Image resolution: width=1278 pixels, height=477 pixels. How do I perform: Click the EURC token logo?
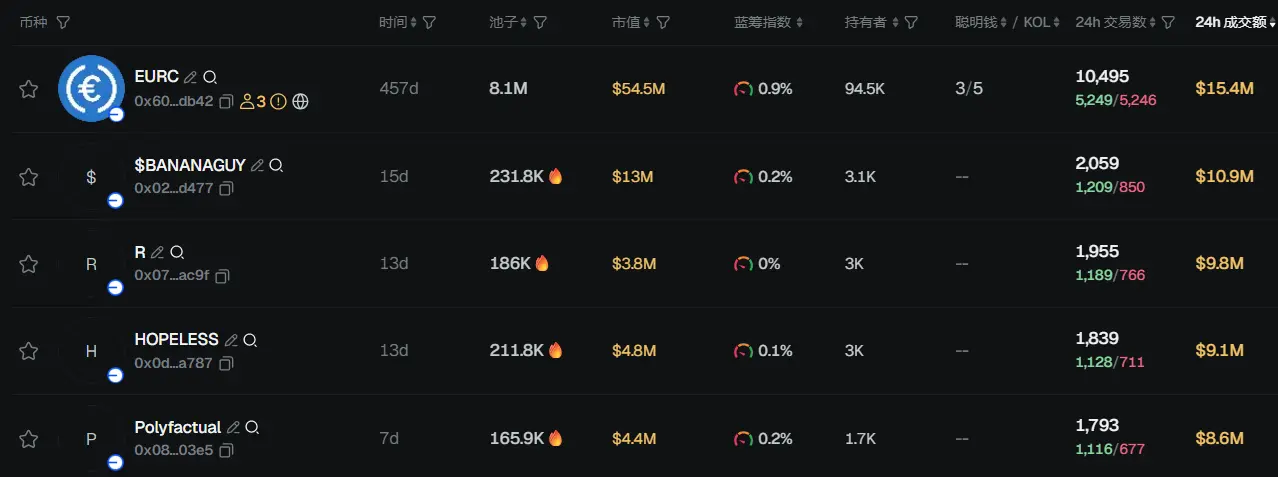(x=91, y=88)
